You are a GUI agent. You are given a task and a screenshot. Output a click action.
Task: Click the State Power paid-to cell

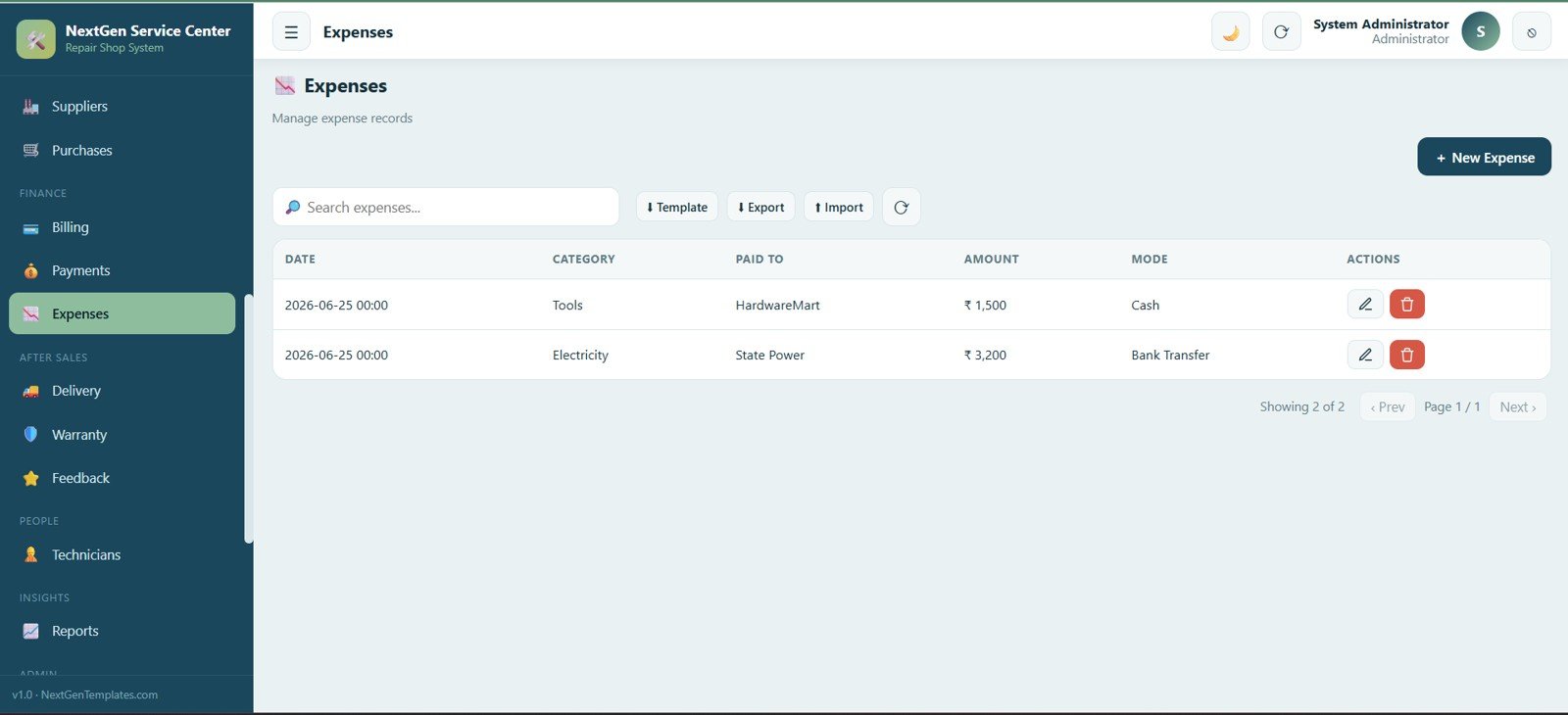pyautogui.click(x=770, y=355)
